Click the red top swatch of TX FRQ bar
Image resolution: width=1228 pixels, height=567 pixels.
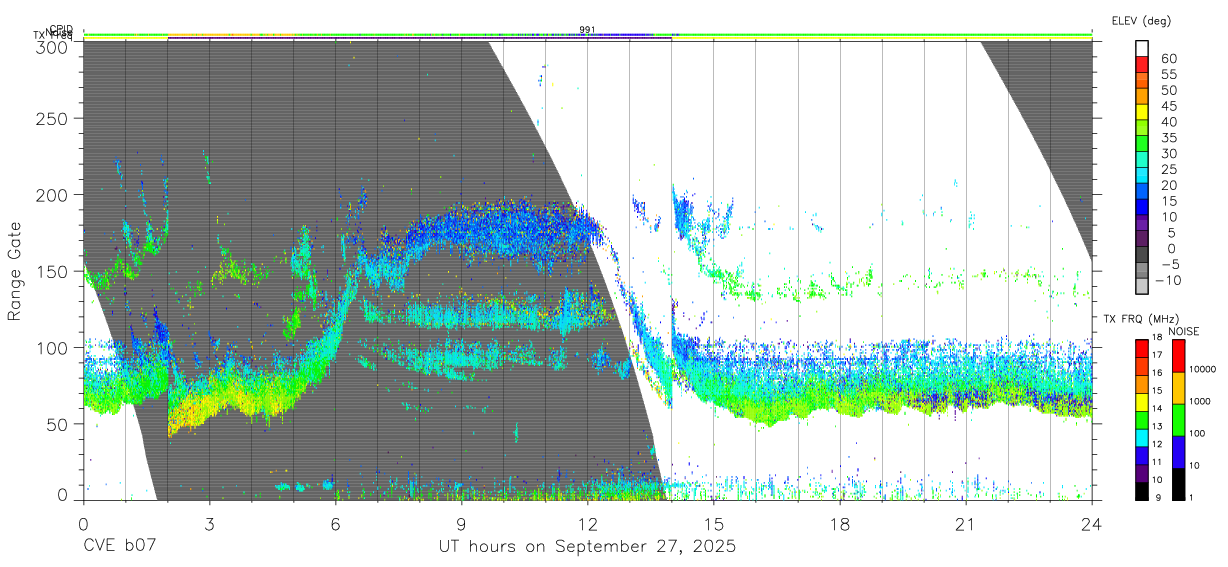point(1142,347)
